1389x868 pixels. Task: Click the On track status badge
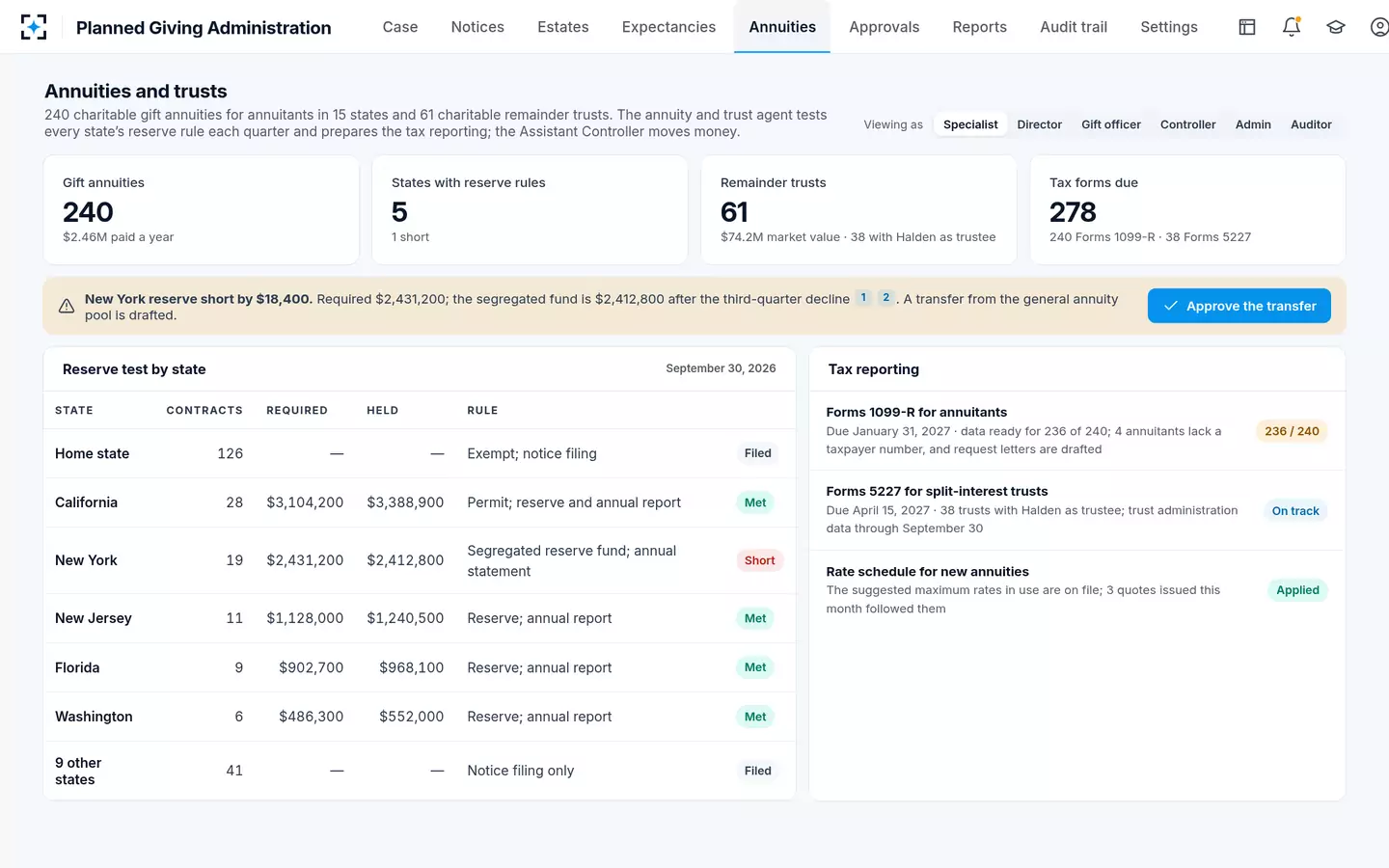tap(1294, 511)
